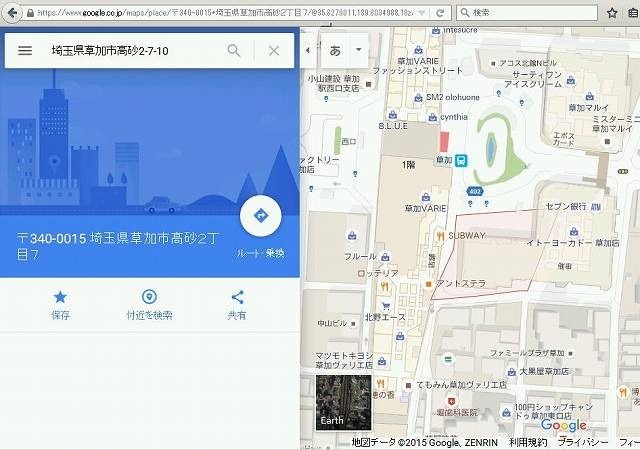Viewport: 640px width, 450px height.
Task: Click the サーティワンアイスクリーム shop icon
Action: tap(571, 80)
